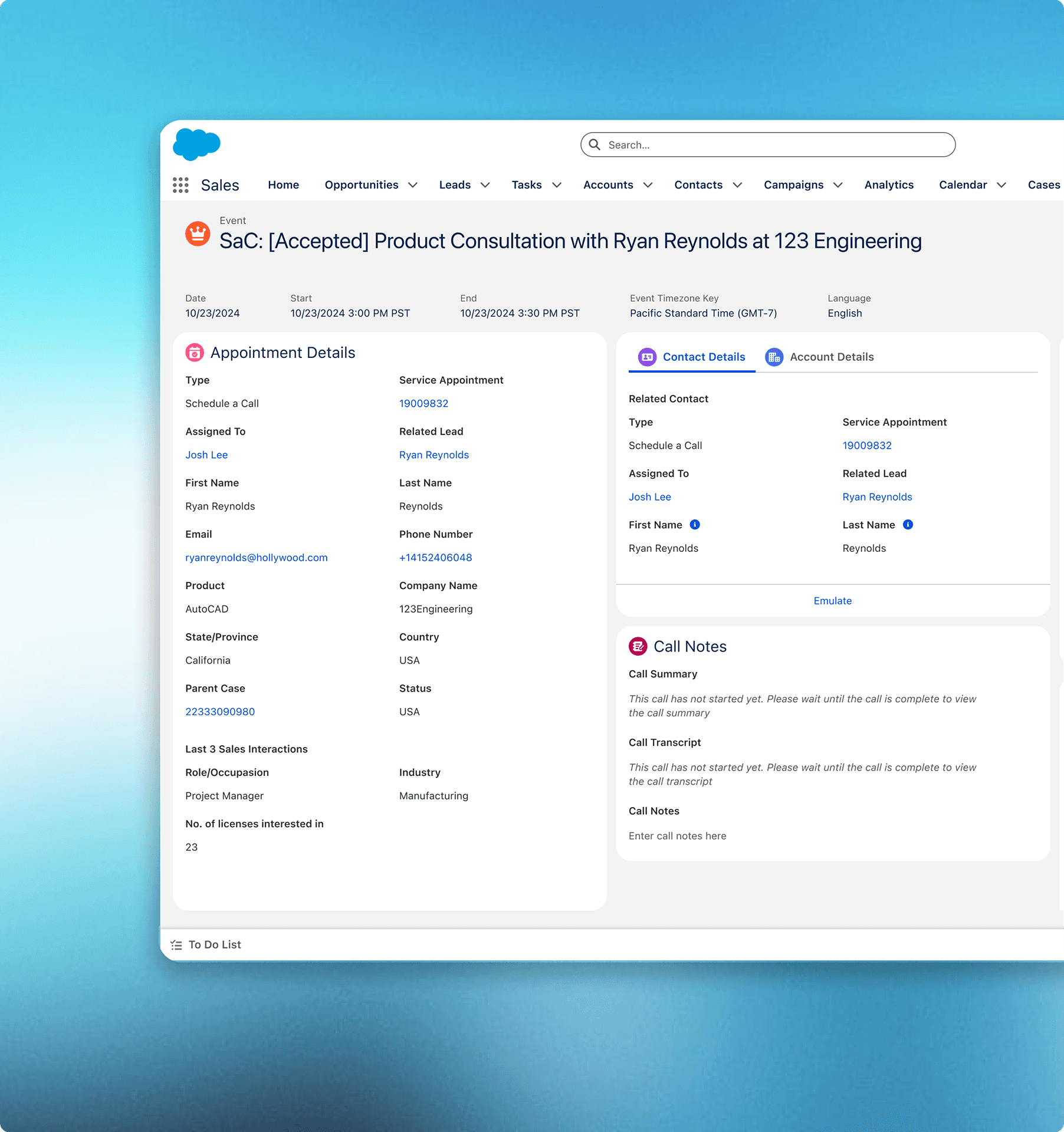
Task: Expand the Contacts menu chevron
Action: (737, 185)
